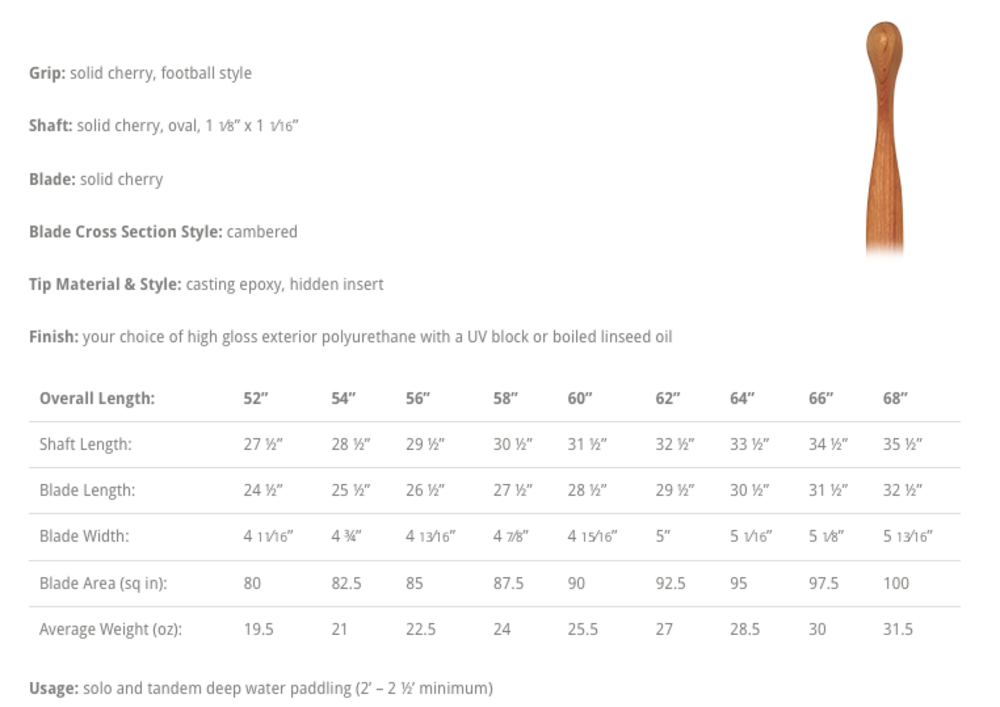Select the 52″ overall length column header

pos(256,398)
